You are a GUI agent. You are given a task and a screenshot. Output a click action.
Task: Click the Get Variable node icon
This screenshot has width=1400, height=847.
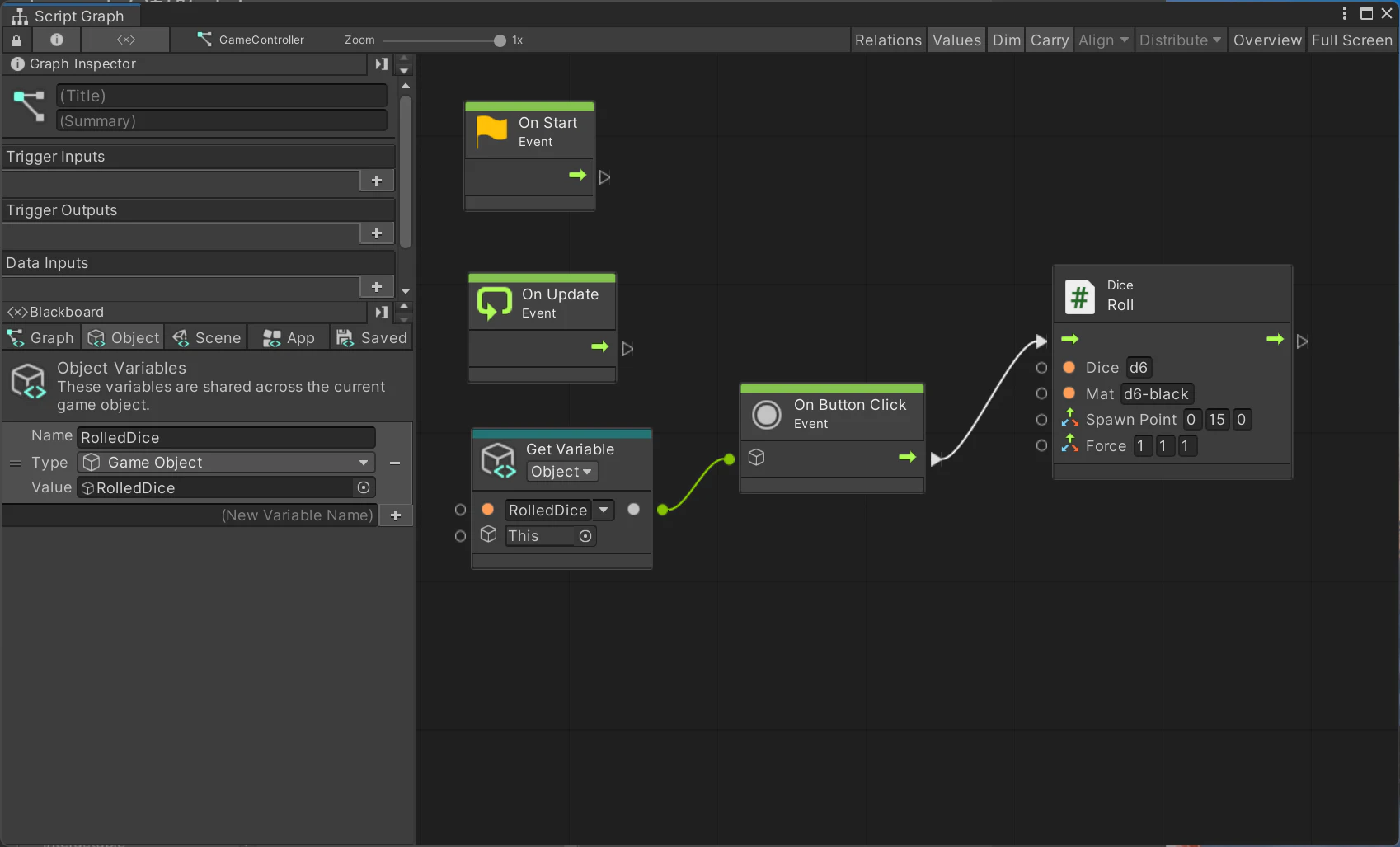click(x=498, y=460)
